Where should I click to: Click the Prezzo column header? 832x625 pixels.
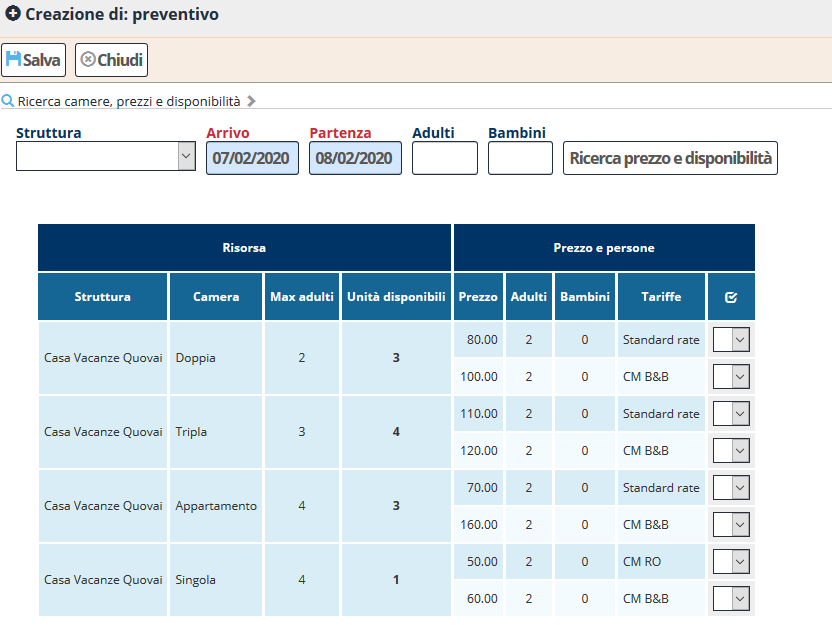click(478, 297)
